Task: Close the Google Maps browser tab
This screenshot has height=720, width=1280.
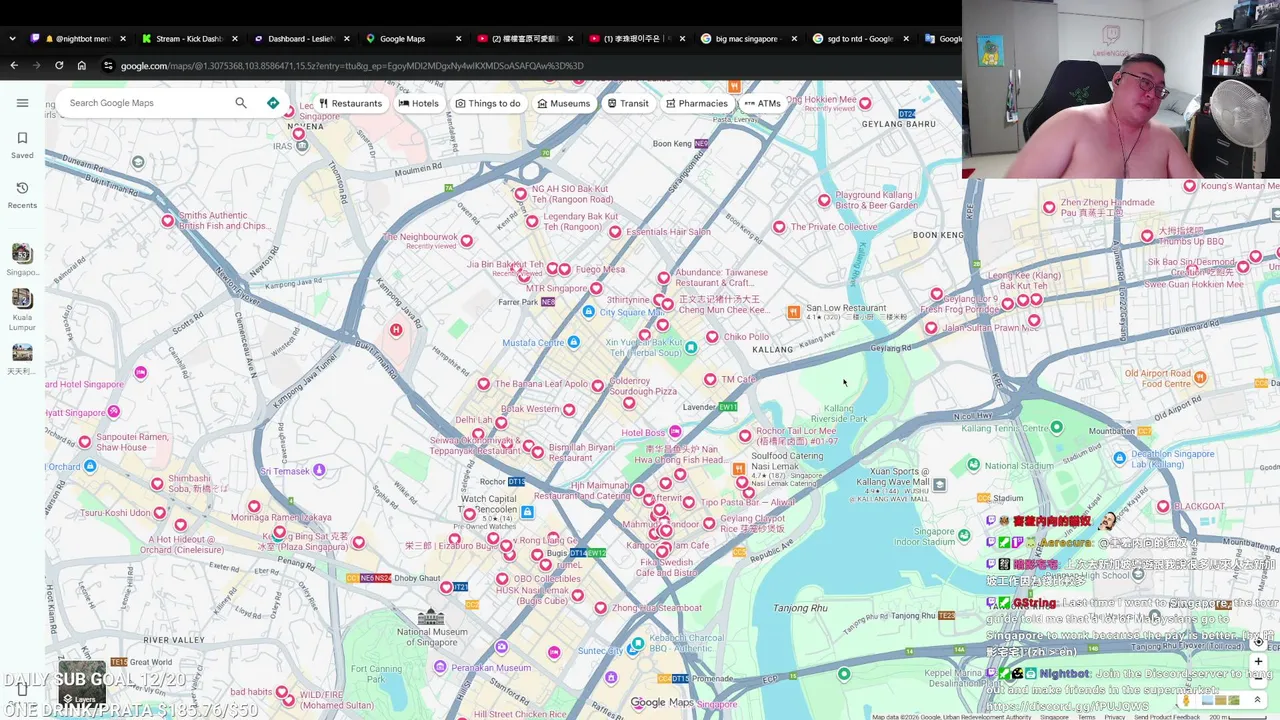Action: click(x=459, y=39)
